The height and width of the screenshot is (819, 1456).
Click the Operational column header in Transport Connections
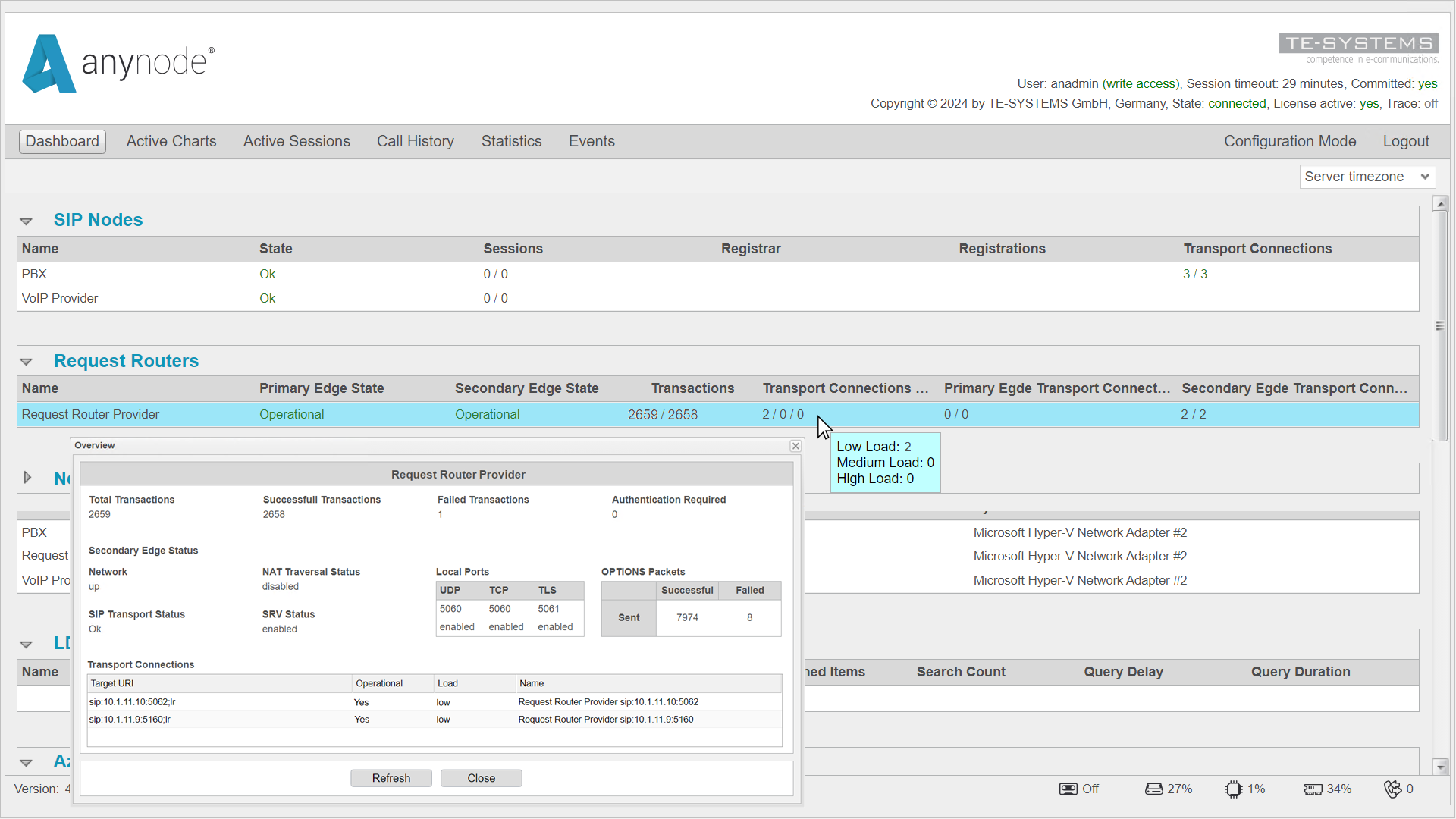[x=394, y=684]
